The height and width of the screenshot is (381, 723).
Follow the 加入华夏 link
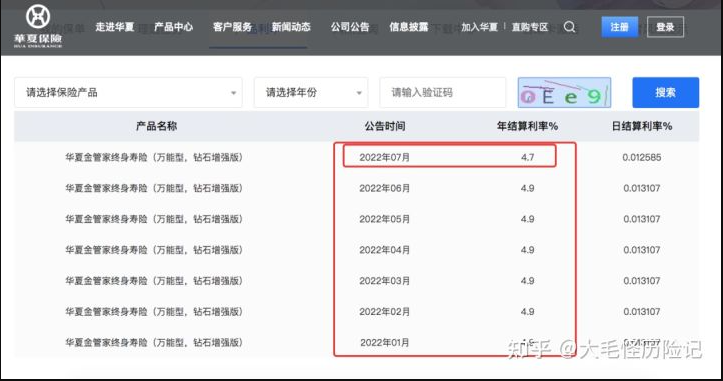(480, 27)
